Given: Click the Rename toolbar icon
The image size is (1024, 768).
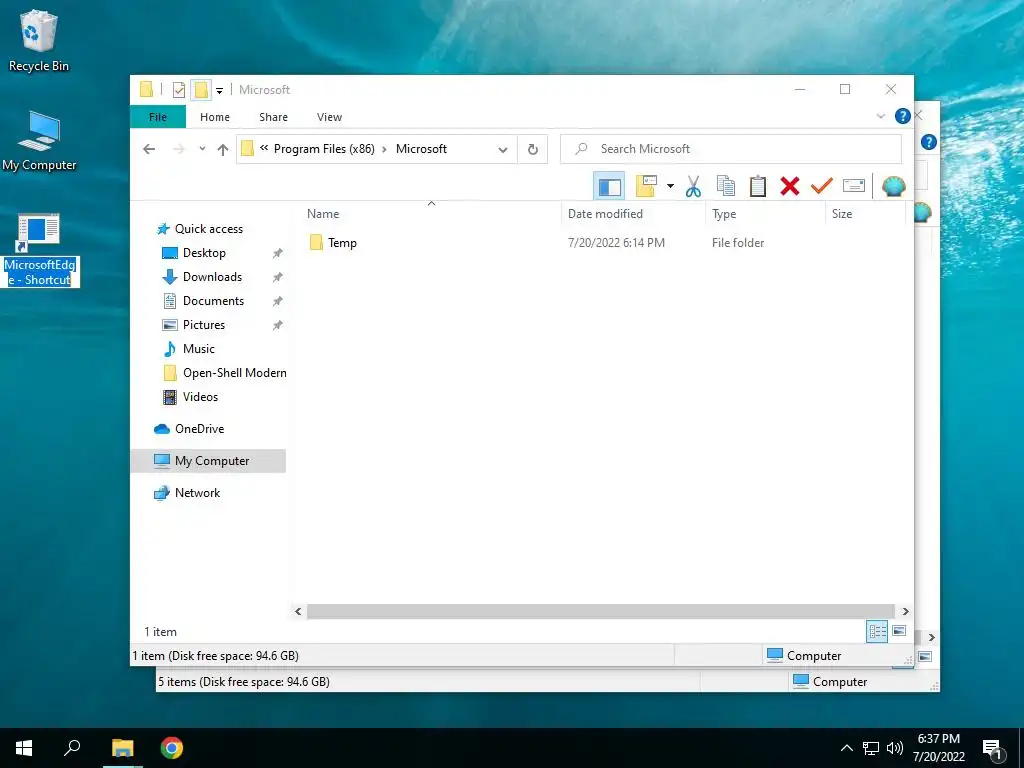Looking at the screenshot, I should (x=854, y=186).
